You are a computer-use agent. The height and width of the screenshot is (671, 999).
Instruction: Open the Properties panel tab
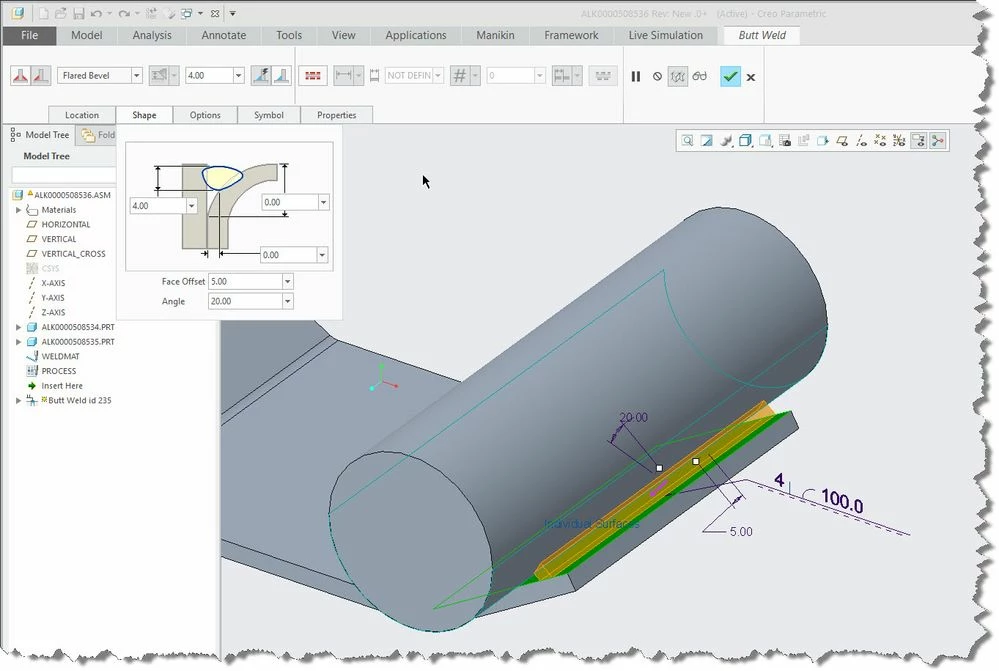(x=336, y=115)
